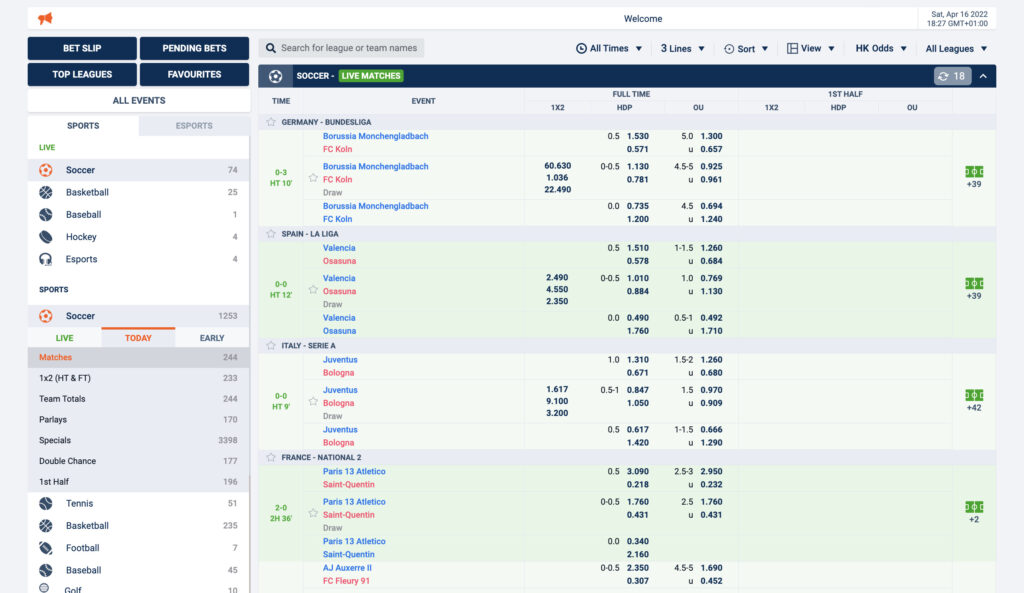Open the BET SLIP button
1024x593 pixels.
click(x=82, y=48)
